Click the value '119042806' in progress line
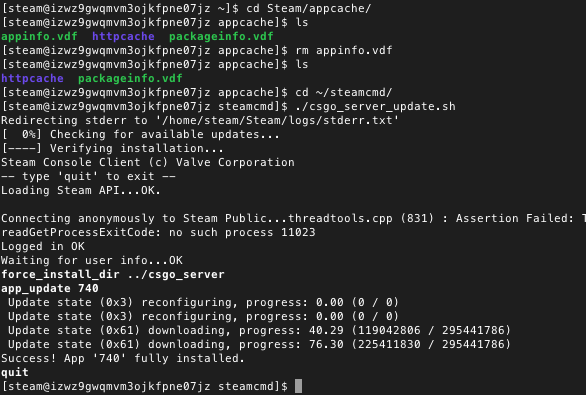 (389, 330)
